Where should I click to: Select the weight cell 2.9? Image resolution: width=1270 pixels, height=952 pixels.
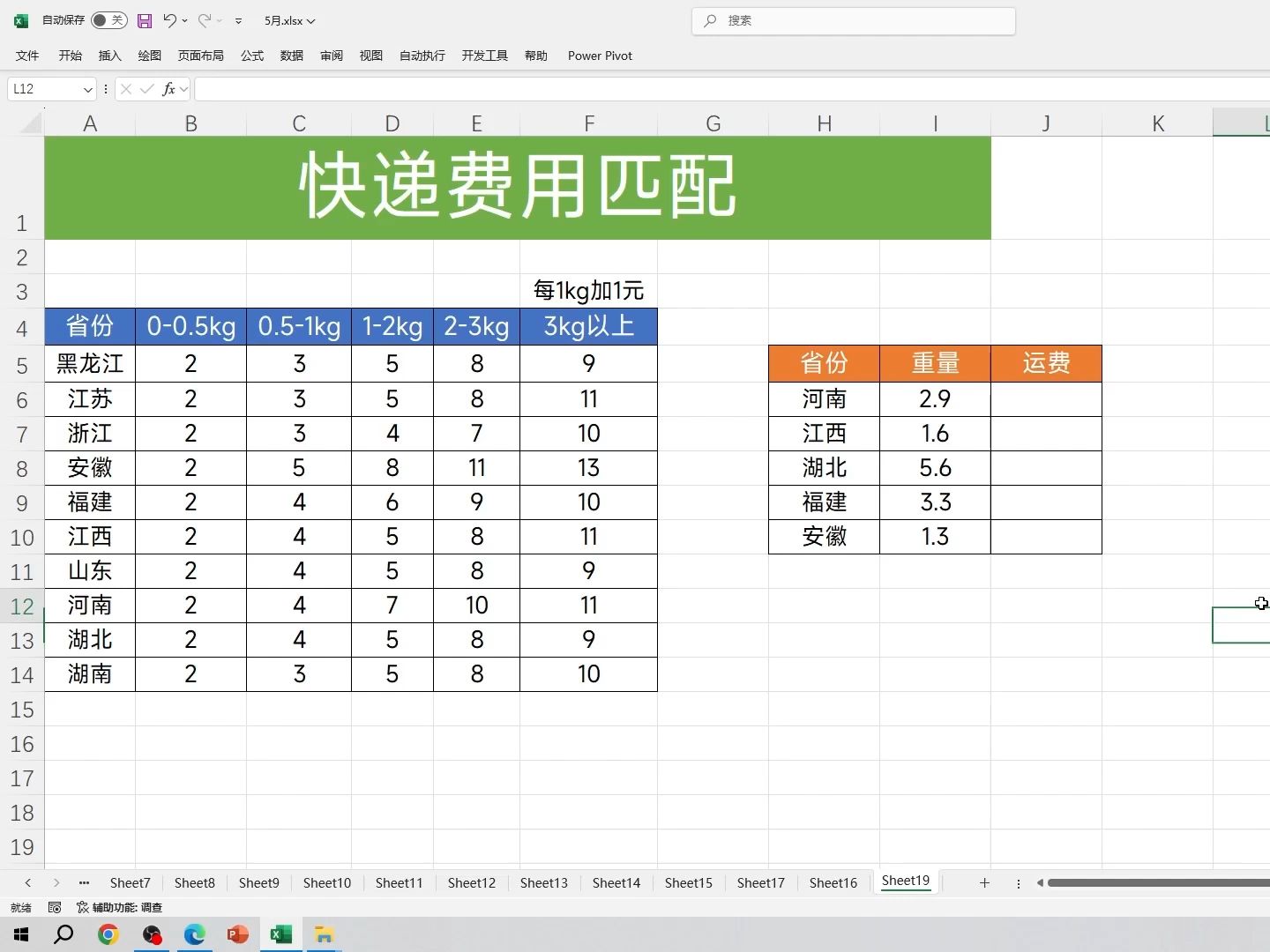pos(935,399)
